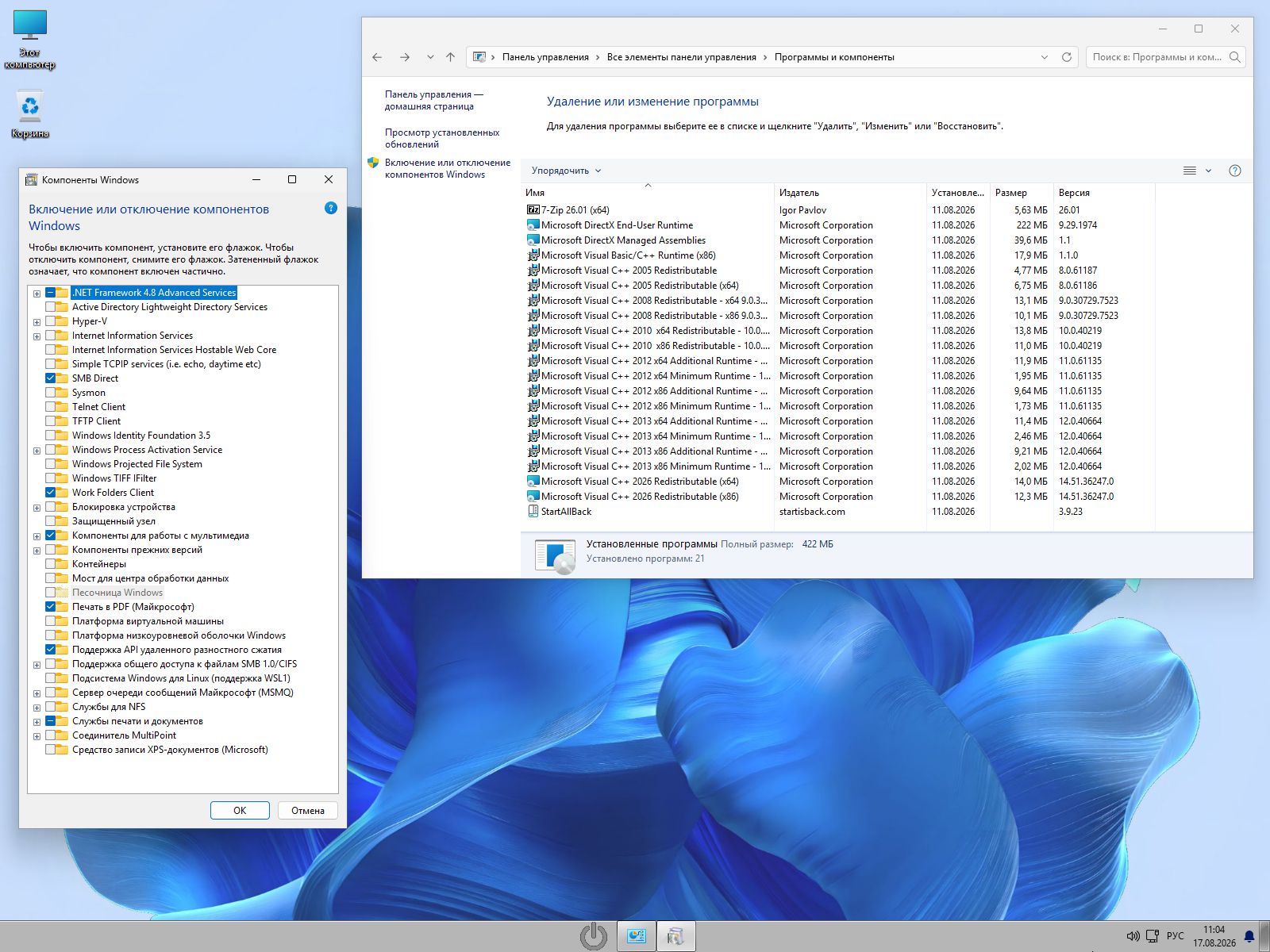Uncheck 'Печать в PDF (Майкрософт)' checkbox

point(51,607)
